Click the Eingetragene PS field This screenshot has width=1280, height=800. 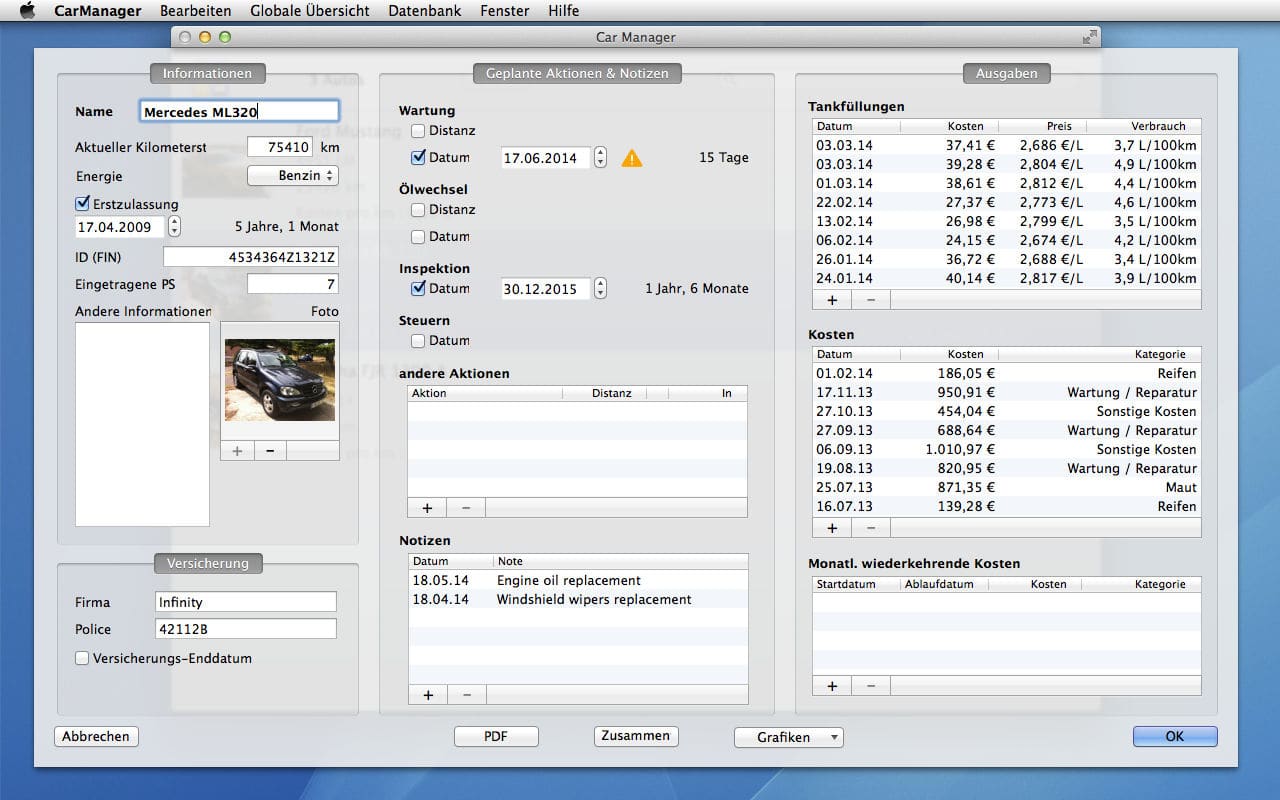[x=293, y=284]
